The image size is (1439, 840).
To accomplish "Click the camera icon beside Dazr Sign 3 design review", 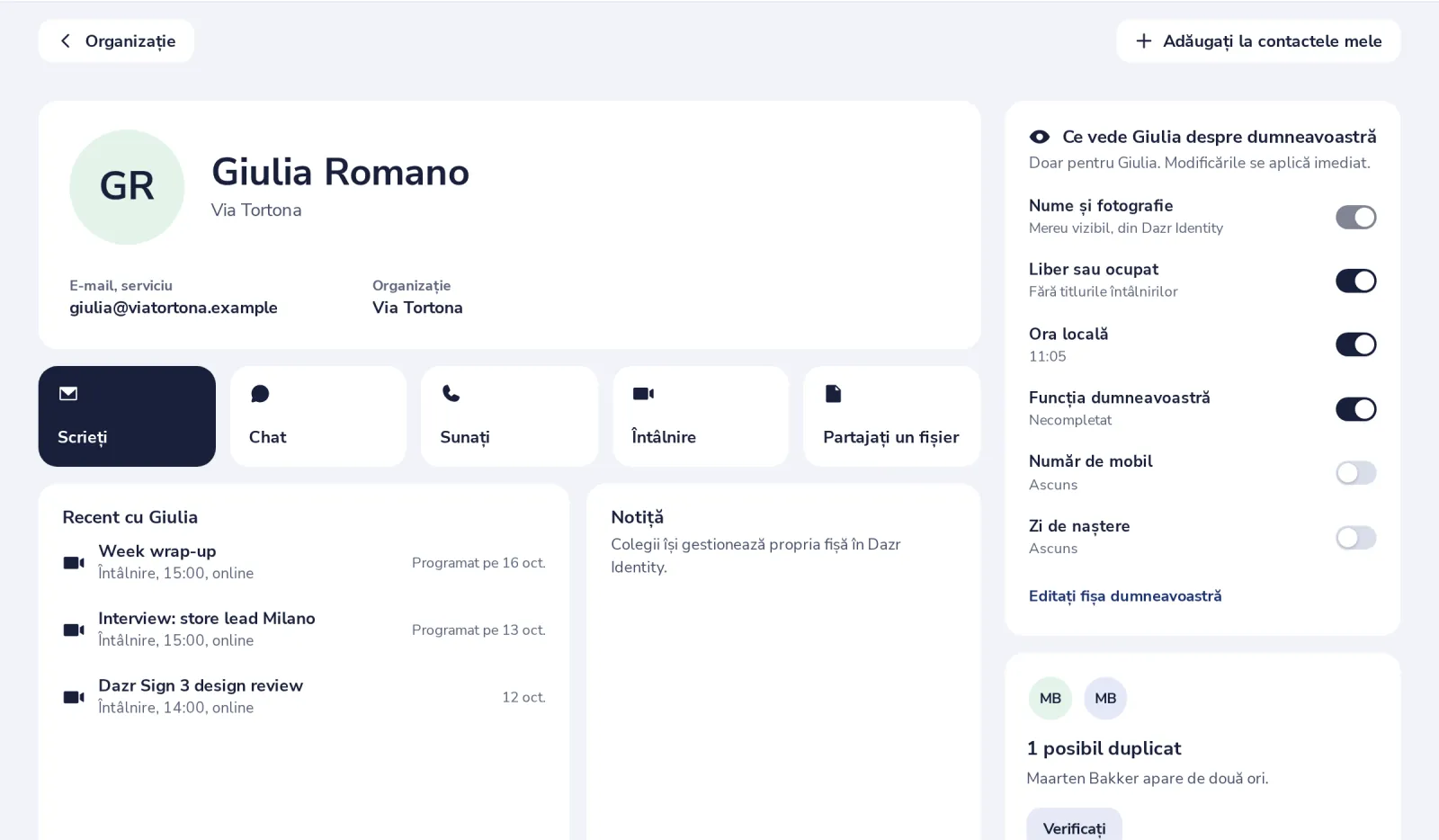I will tap(74, 697).
